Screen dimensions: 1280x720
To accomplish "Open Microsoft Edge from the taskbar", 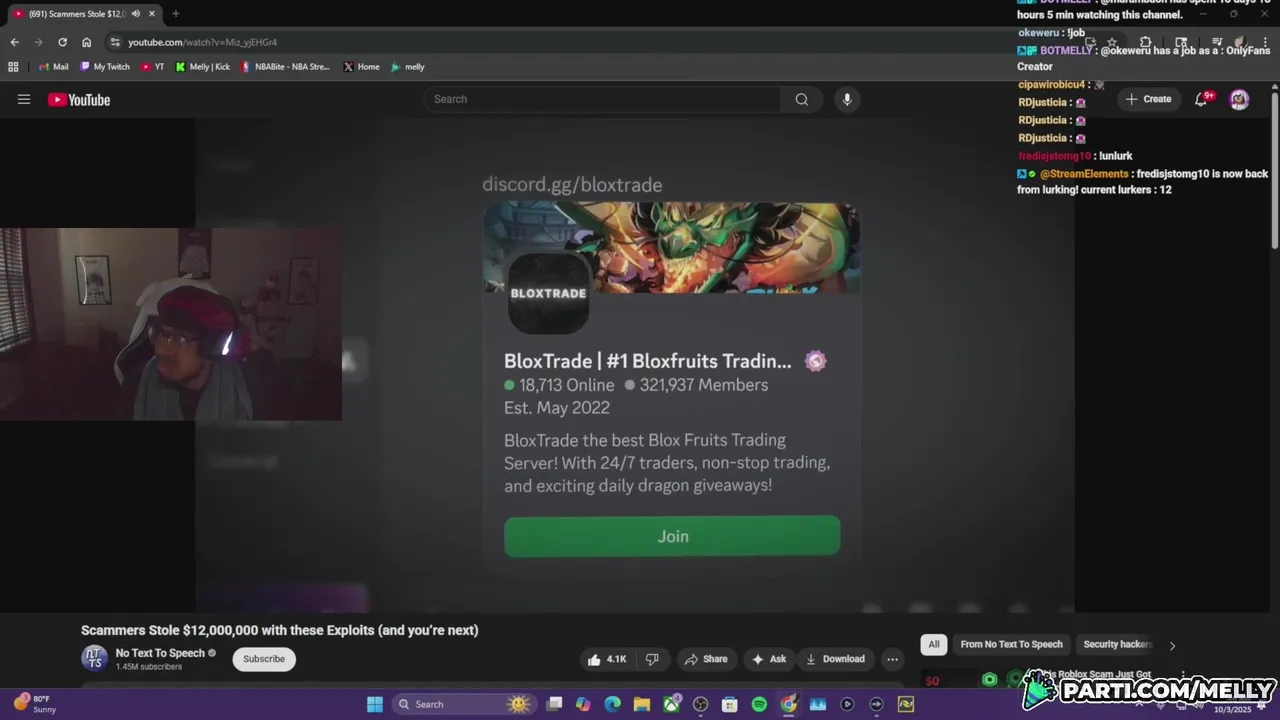I will tap(612, 704).
